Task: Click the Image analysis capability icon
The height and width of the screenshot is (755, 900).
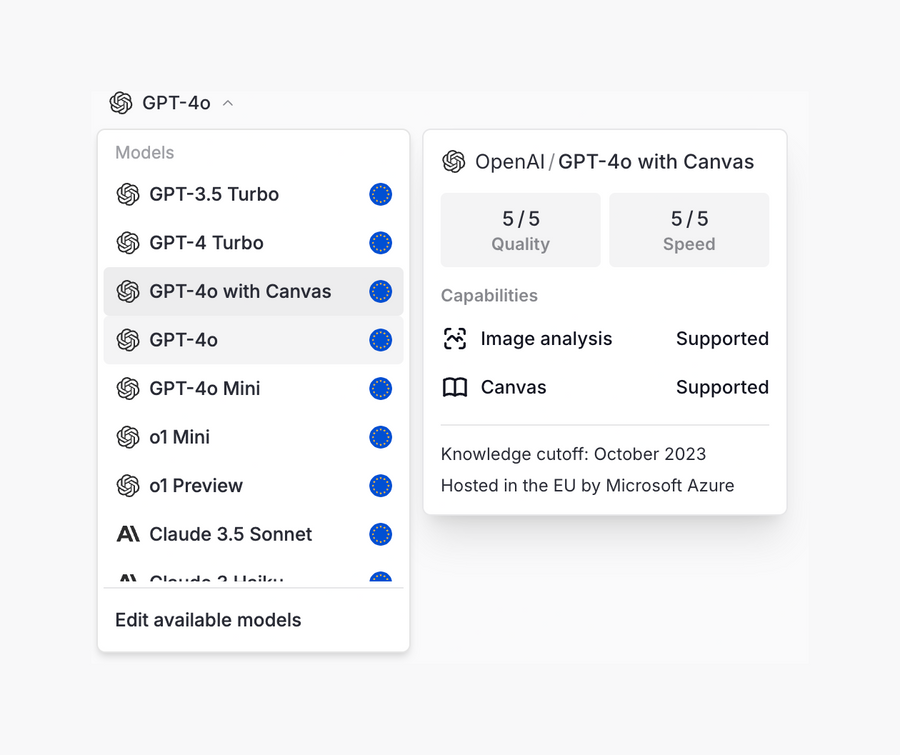Action: pyautogui.click(x=455, y=339)
